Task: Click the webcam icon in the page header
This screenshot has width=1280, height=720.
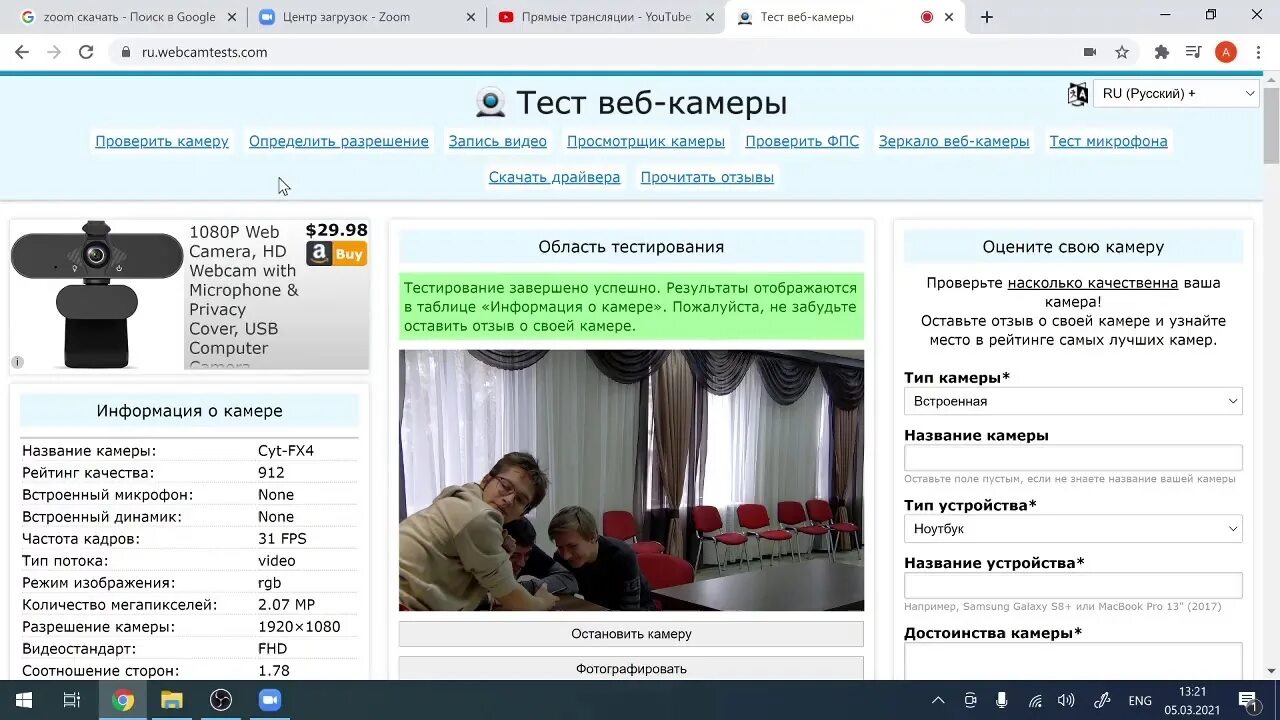Action: pos(492,100)
